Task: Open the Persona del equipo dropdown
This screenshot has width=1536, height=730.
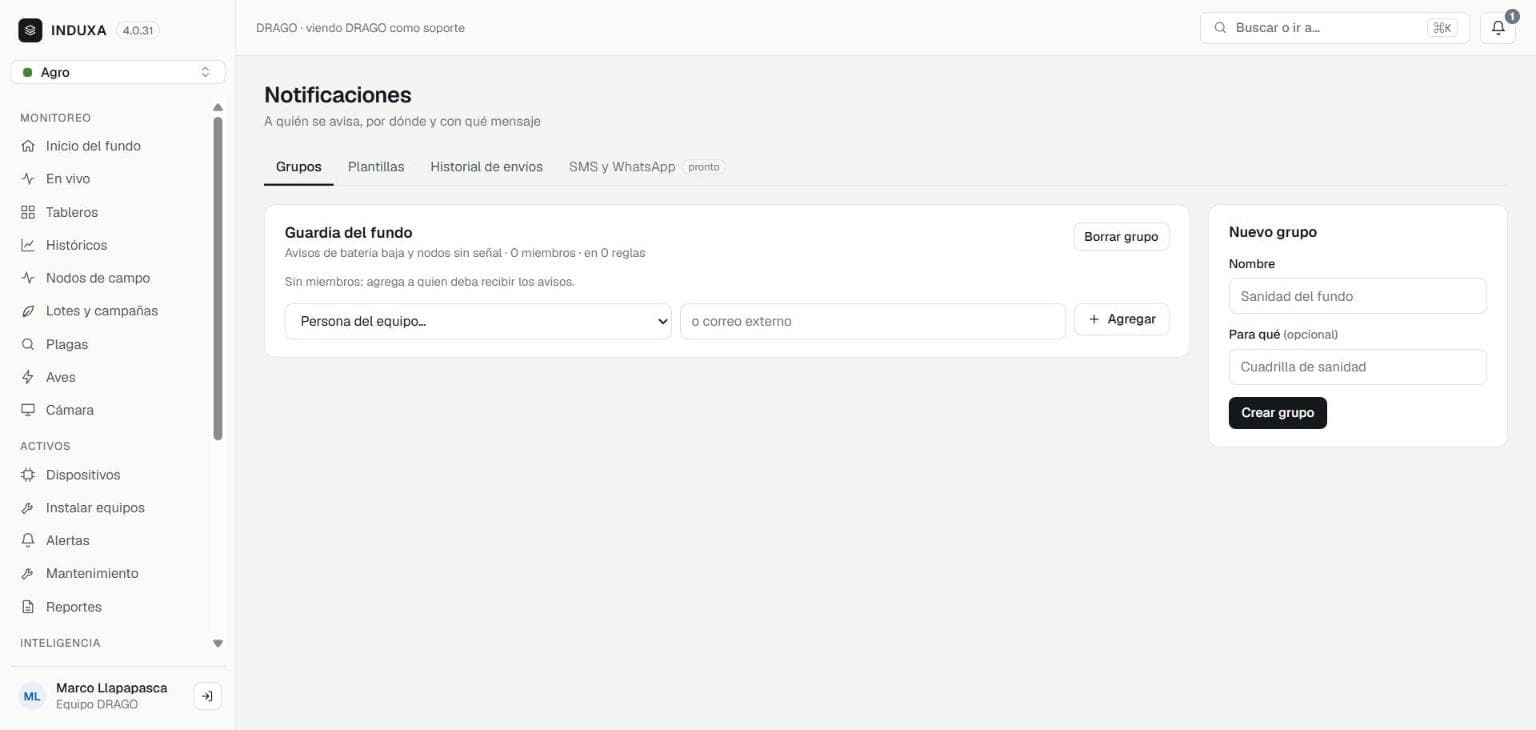Action: pos(478,321)
